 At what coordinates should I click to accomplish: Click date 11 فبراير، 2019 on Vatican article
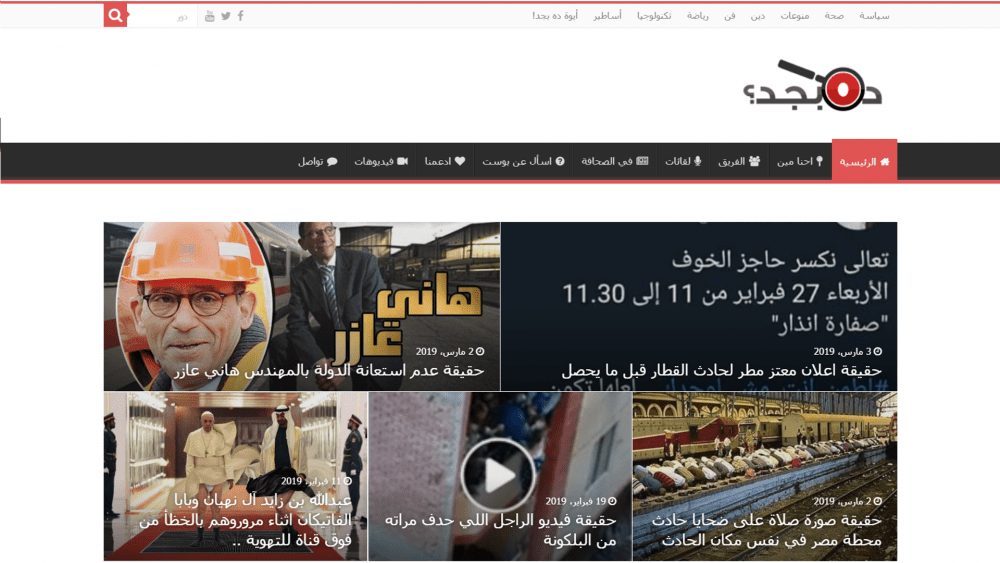[x=316, y=481]
